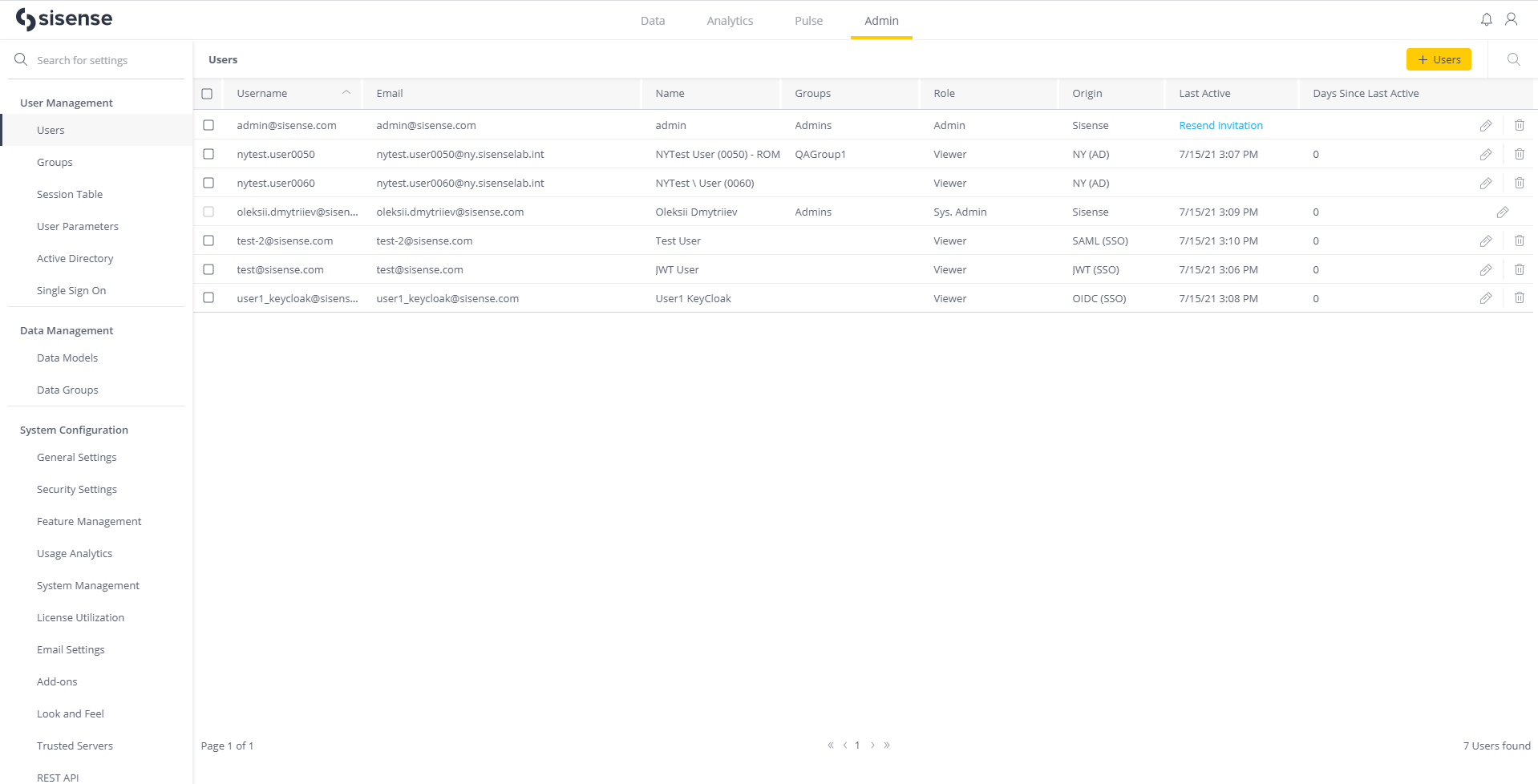Click the yellow add Users button
1538x784 pixels.
[1439, 59]
